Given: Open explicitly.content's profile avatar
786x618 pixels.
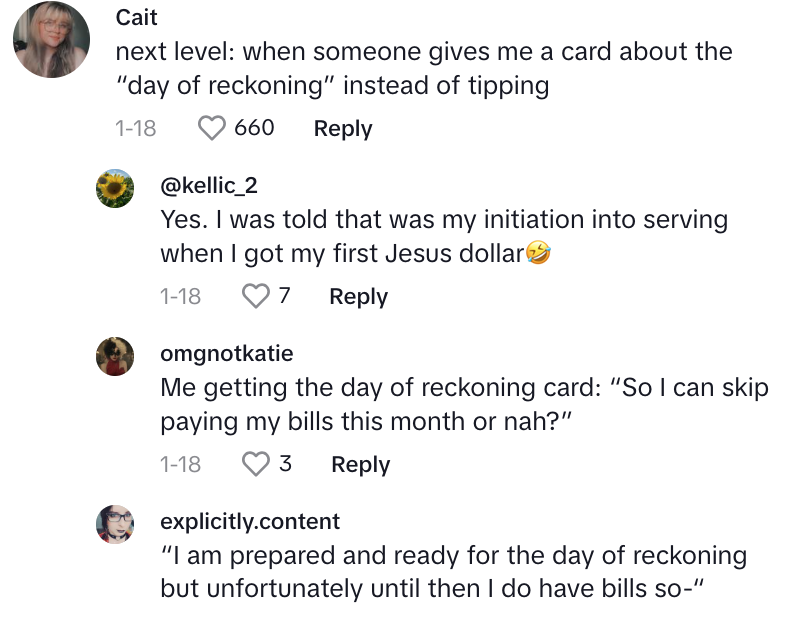Looking at the screenshot, I should (115, 524).
